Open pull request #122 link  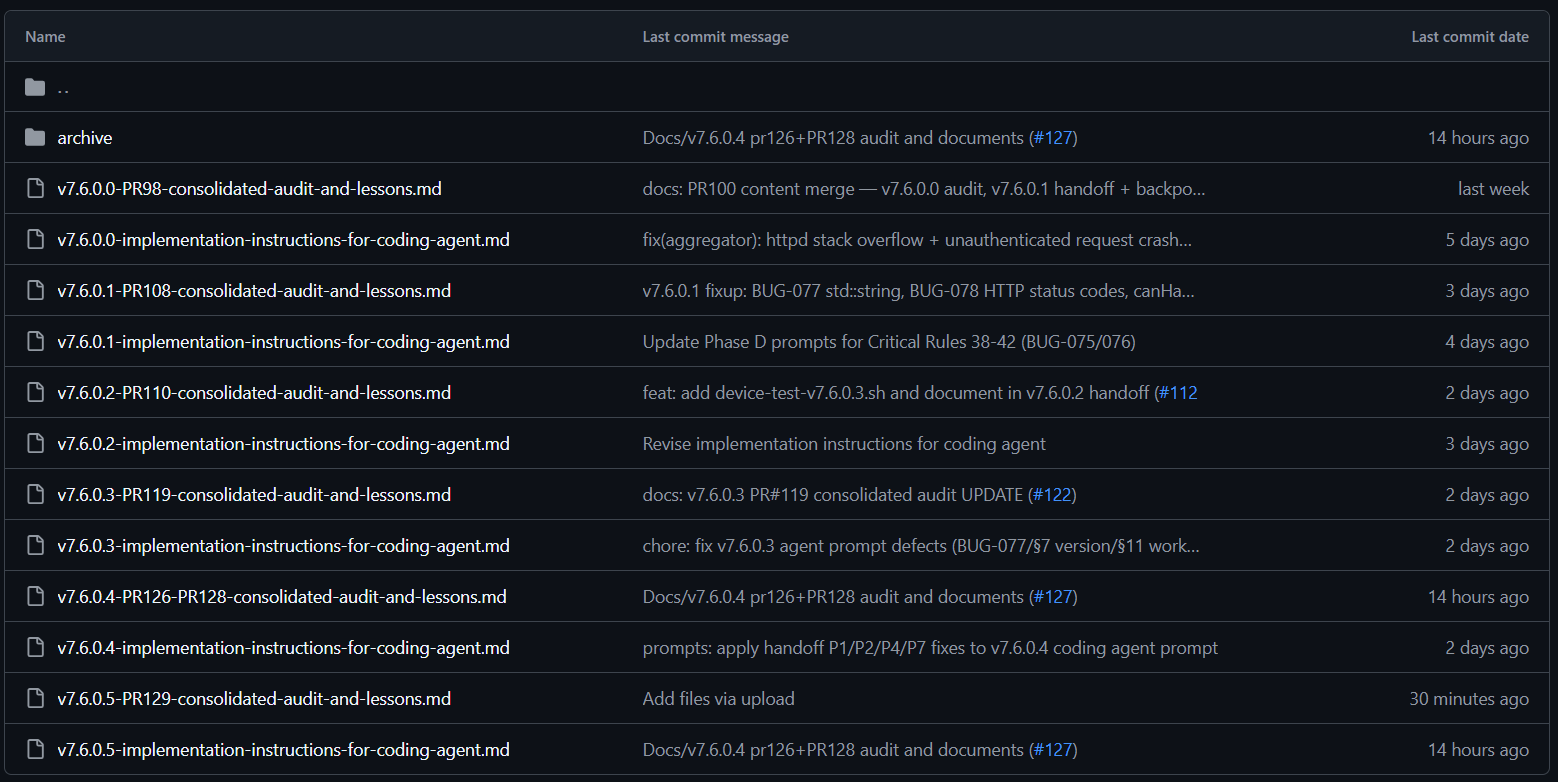click(x=1053, y=495)
